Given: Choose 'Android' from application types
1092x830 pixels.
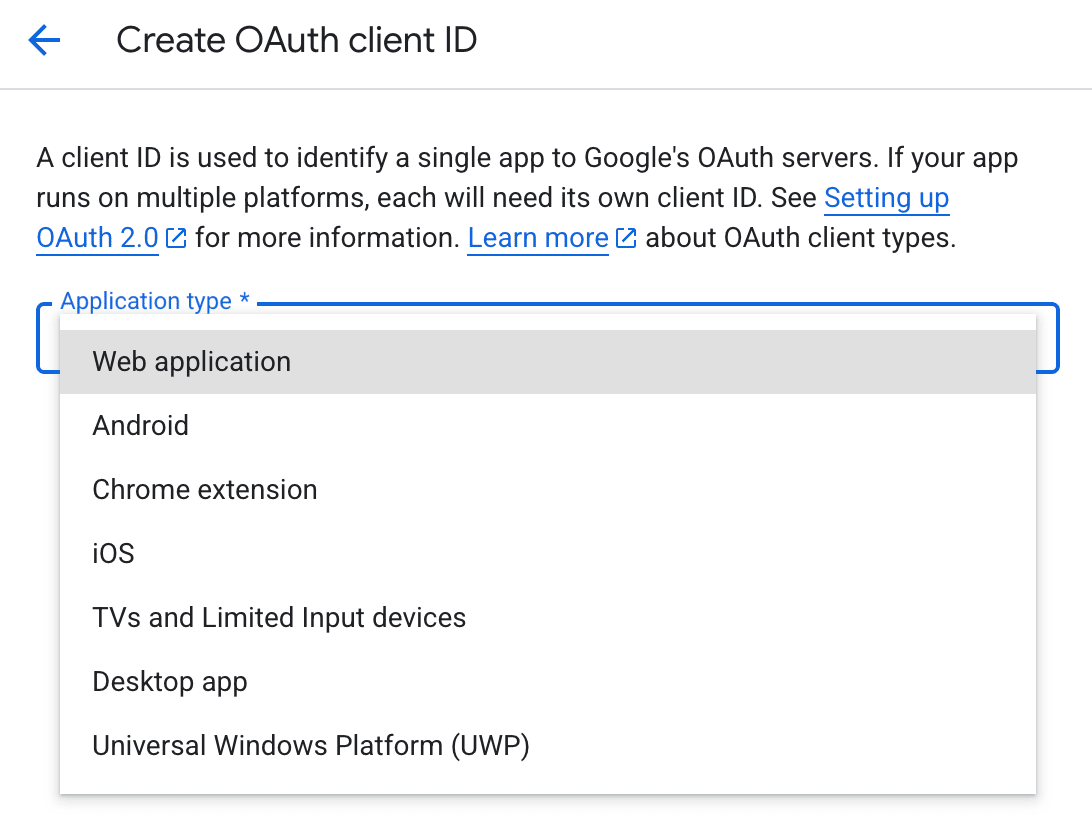Looking at the screenshot, I should (141, 426).
